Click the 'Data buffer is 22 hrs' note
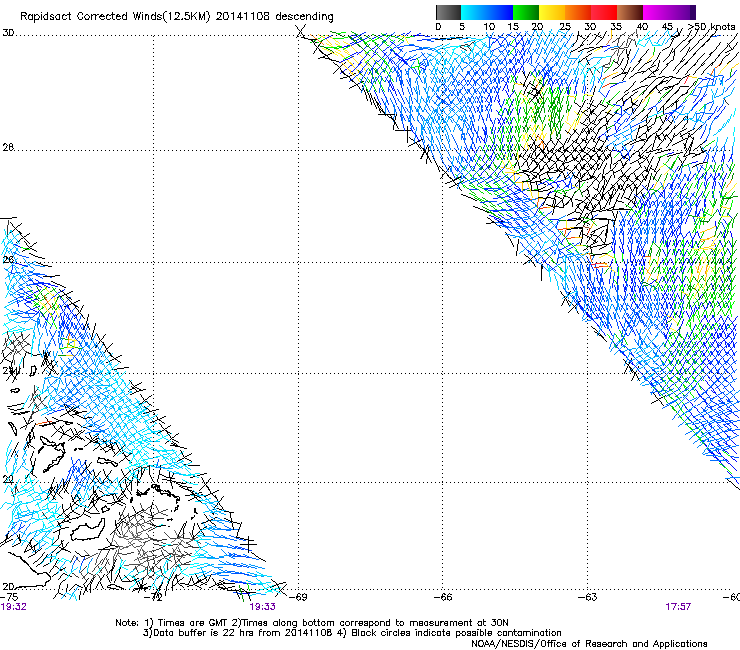 coord(352,633)
